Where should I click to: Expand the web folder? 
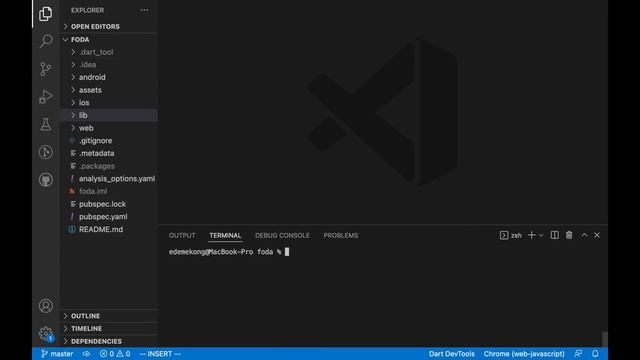click(109, 128)
